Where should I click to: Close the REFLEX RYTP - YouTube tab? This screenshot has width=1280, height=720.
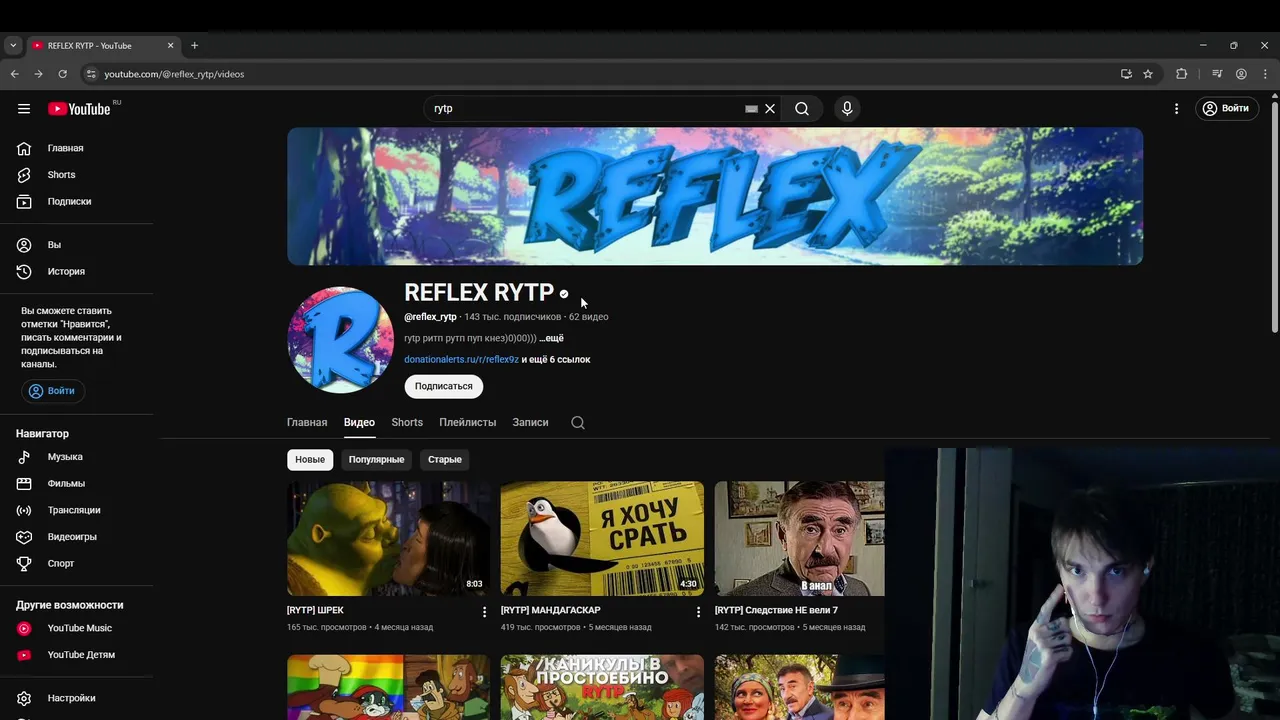(170, 45)
